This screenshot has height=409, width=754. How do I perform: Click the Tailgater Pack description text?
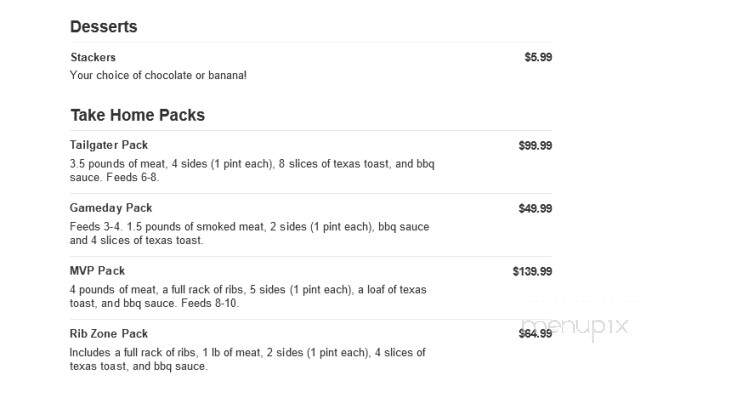click(x=252, y=171)
